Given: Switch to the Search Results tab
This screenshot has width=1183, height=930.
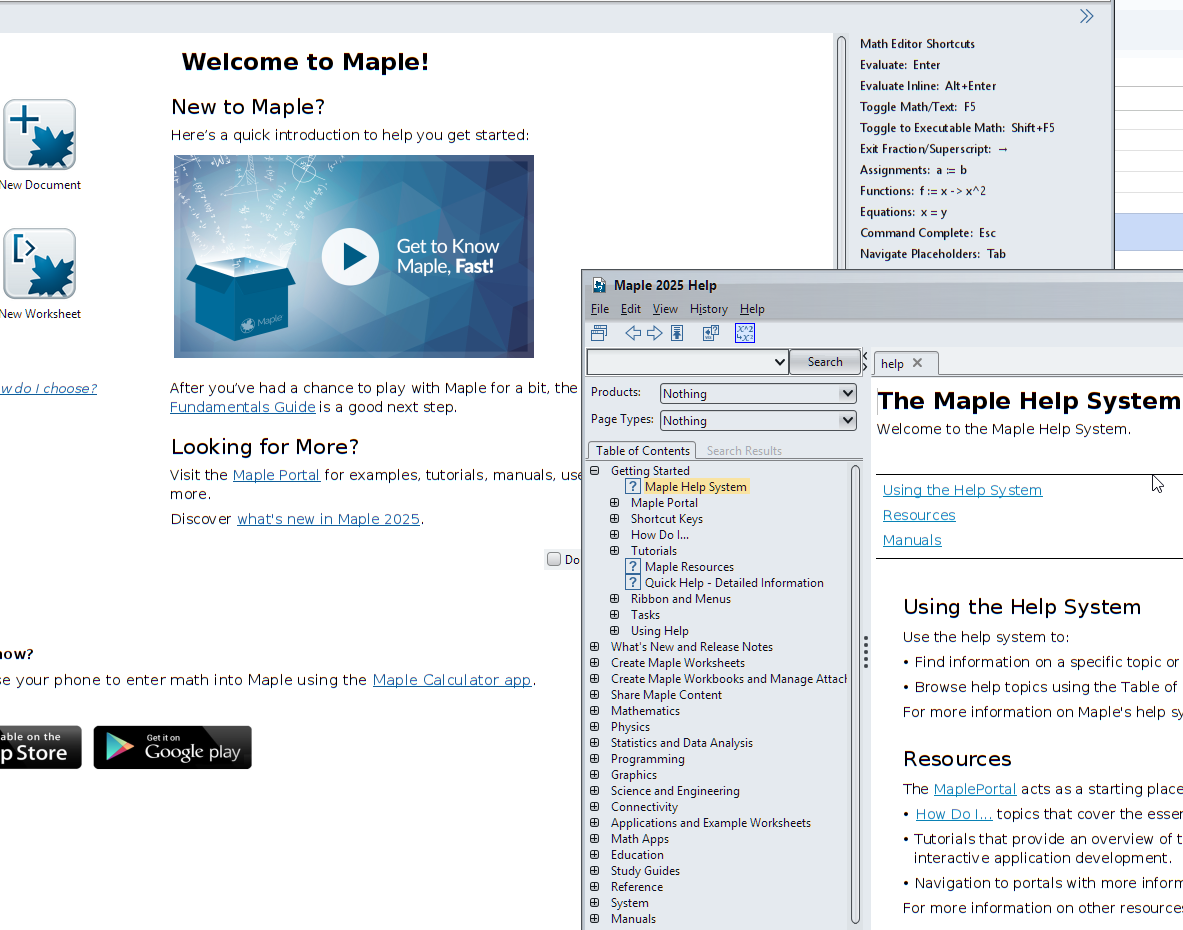Looking at the screenshot, I should (x=744, y=450).
